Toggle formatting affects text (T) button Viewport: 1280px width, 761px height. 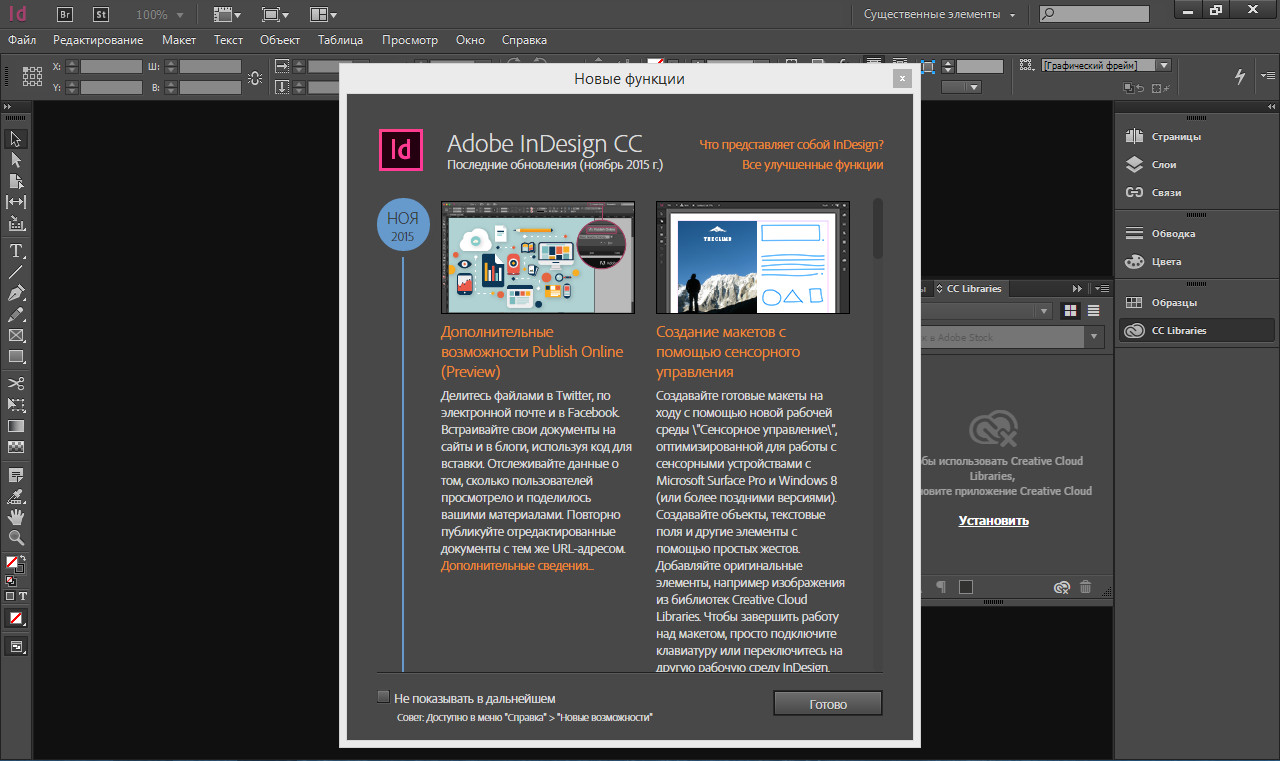tap(21, 596)
